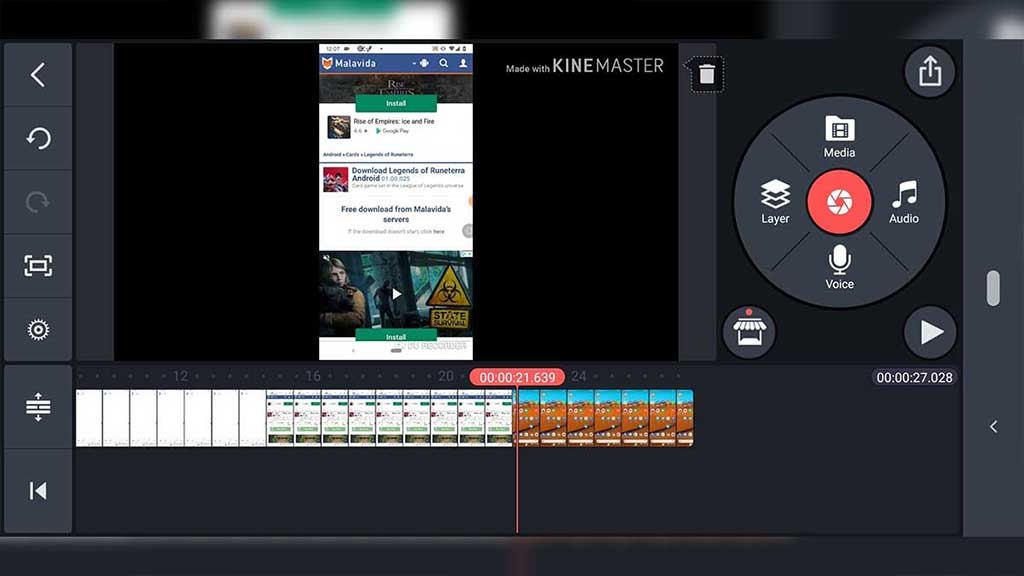Open the Media browser
1024x576 pixels.
point(839,137)
